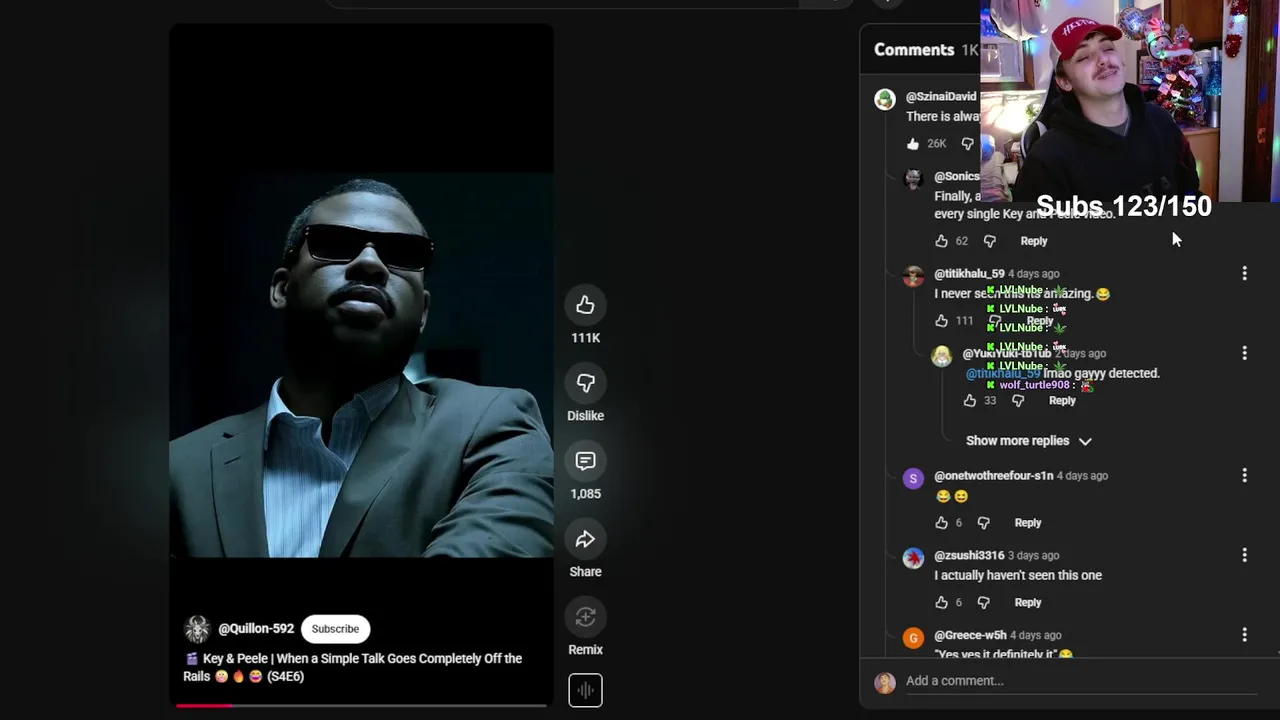Open @Quillon-592 channel name

256,629
